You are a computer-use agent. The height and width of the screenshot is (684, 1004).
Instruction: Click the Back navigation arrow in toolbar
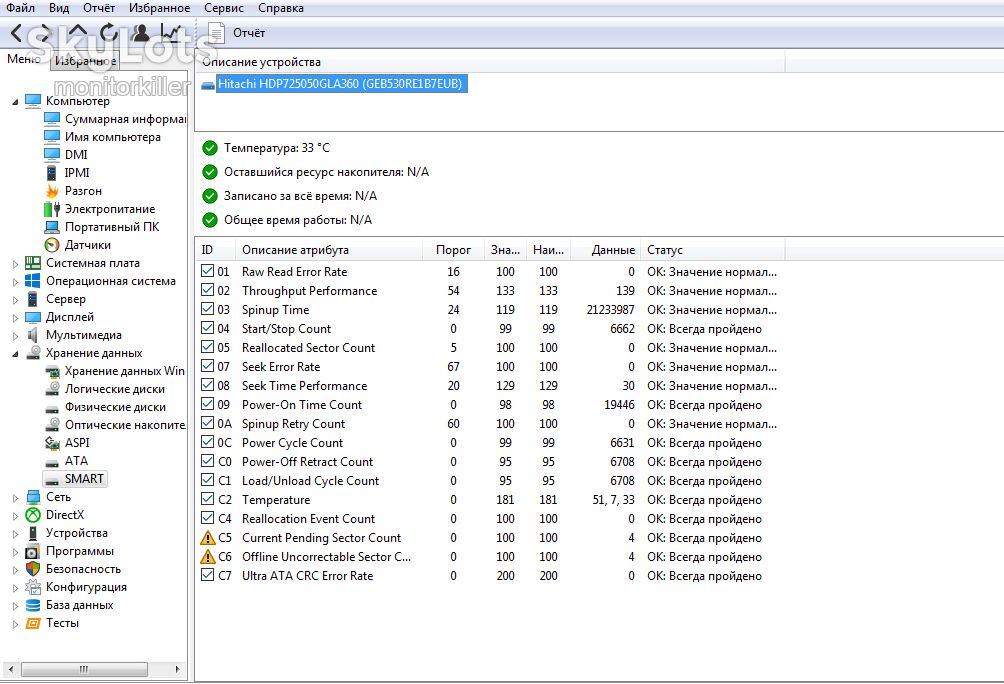click(x=17, y=33)
